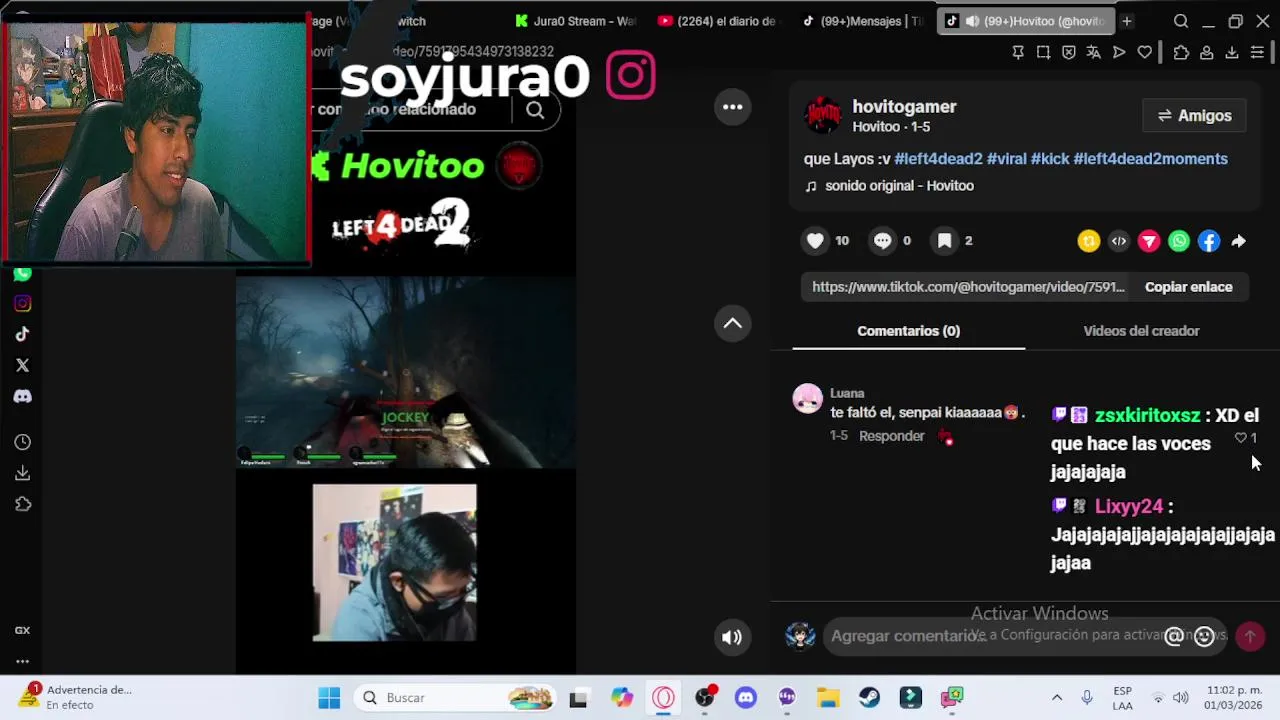Click the Amigos button
The height and width of the screenshot is (720, 1280).
[x=1194, y=116]
